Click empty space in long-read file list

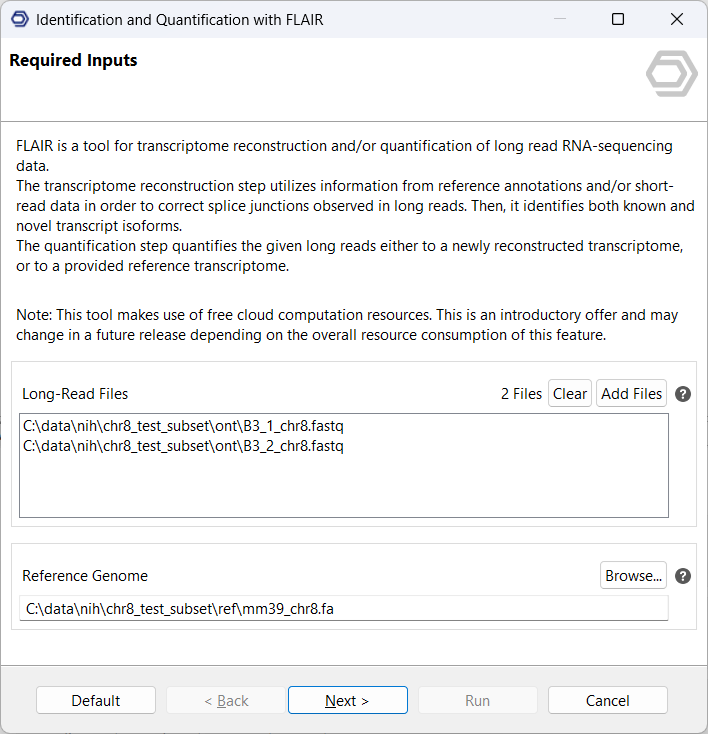343,488
